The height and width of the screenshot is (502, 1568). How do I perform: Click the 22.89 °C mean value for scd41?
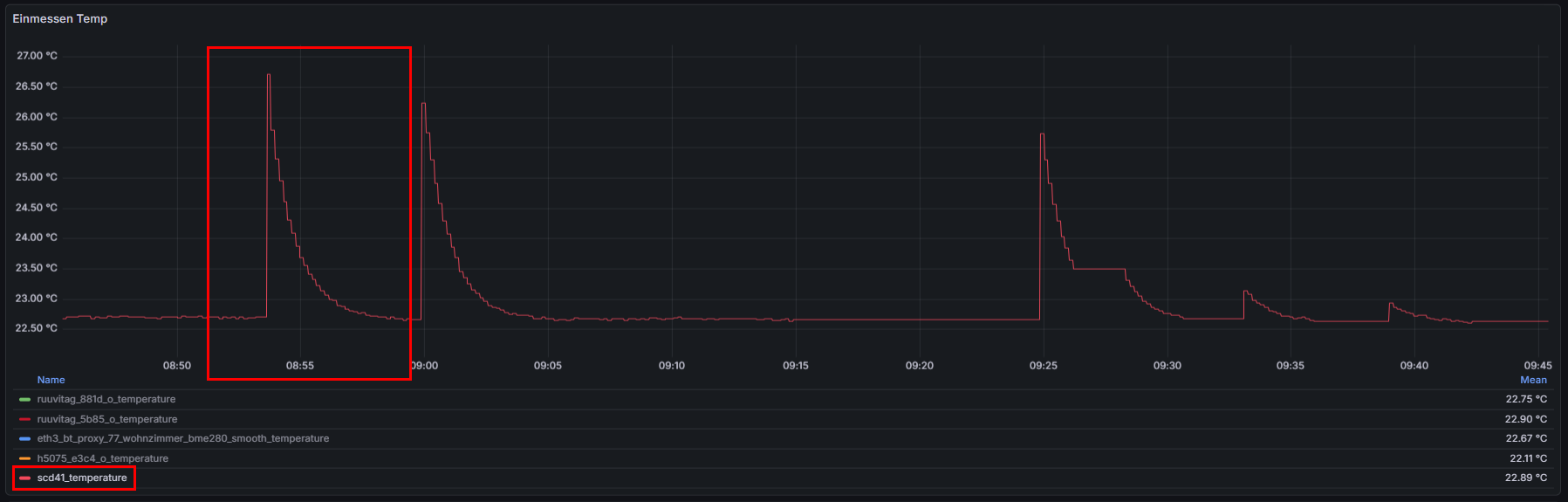(x=1525, y=478)
